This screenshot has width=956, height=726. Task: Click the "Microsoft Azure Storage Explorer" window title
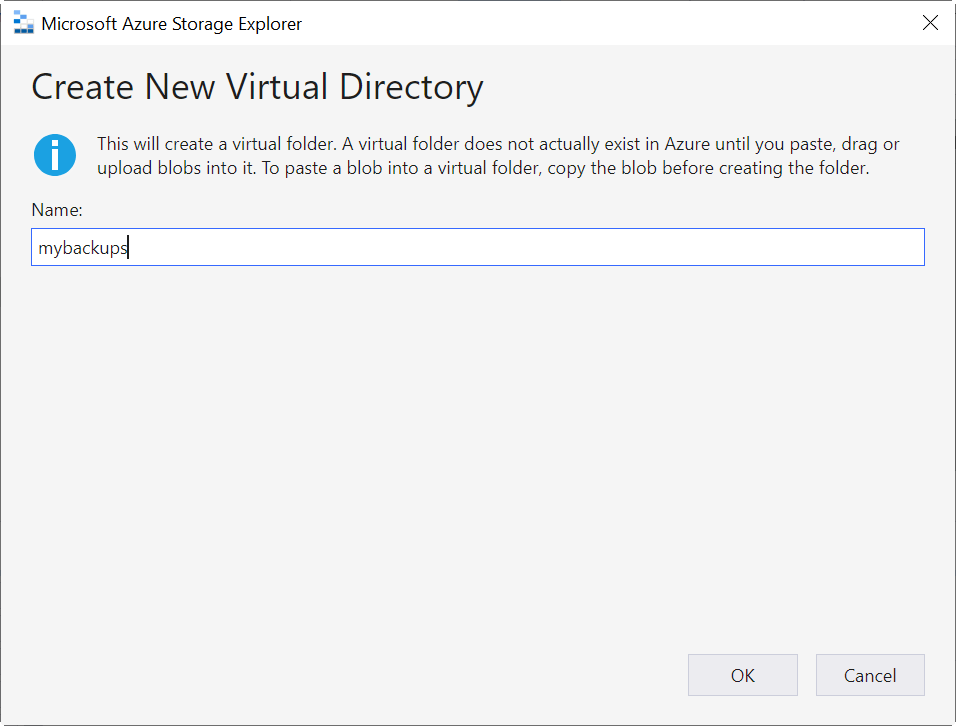[171, 23]
